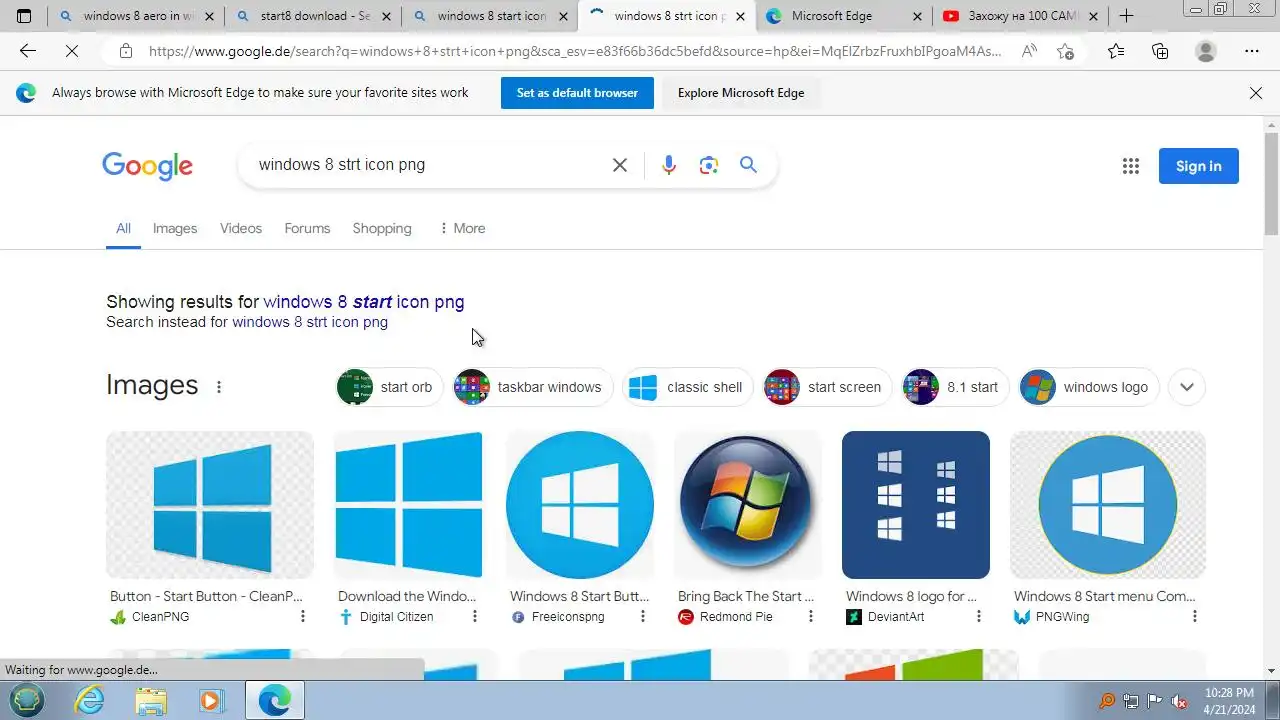Select the start orb filter chip

click(x=389, y=387)
